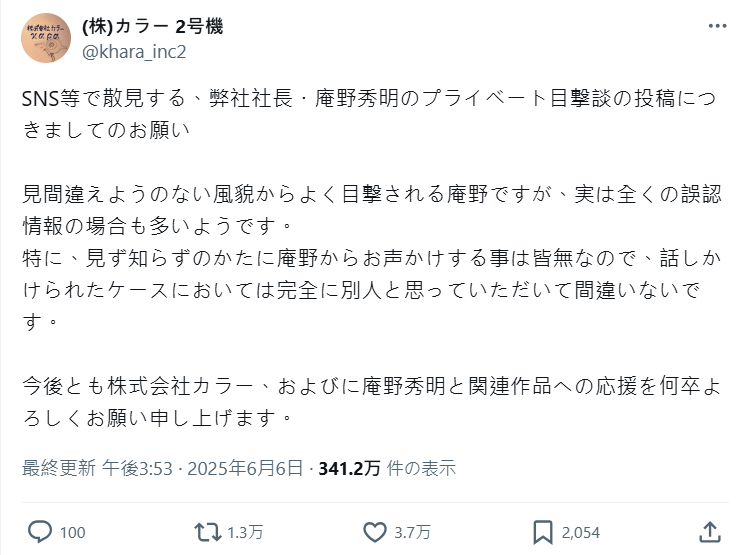Click the @khara_inc2 handle
Screen dimensions: 745x555
tap(134, 51)
